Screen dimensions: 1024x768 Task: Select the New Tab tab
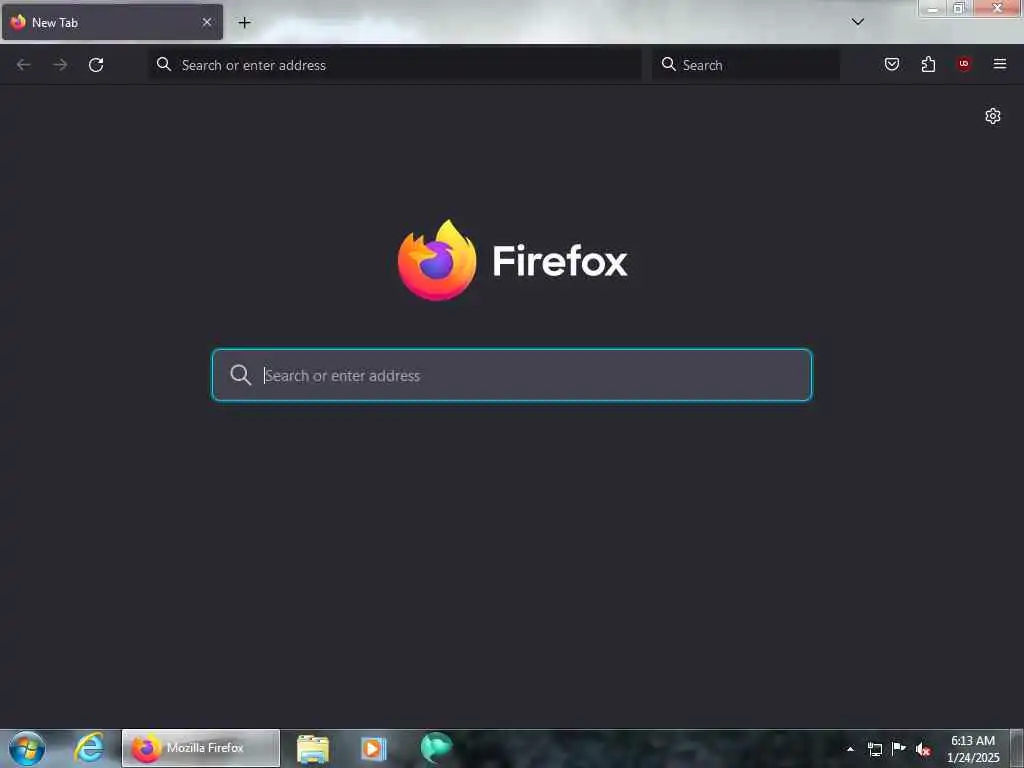coord(112,22)
